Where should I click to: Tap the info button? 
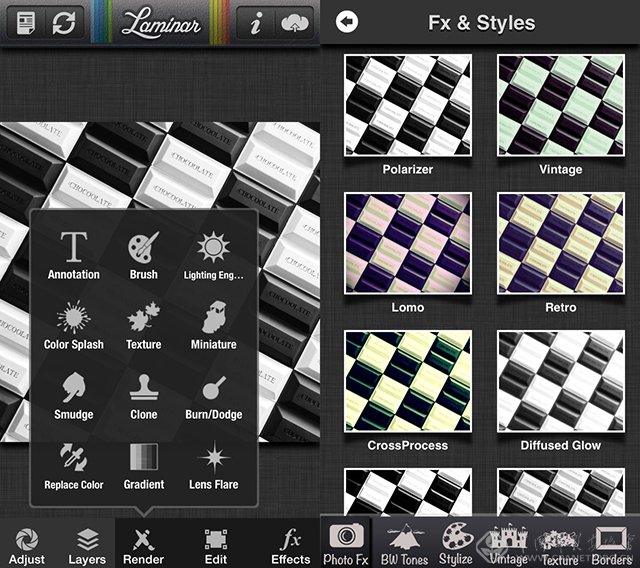(256, 24)
